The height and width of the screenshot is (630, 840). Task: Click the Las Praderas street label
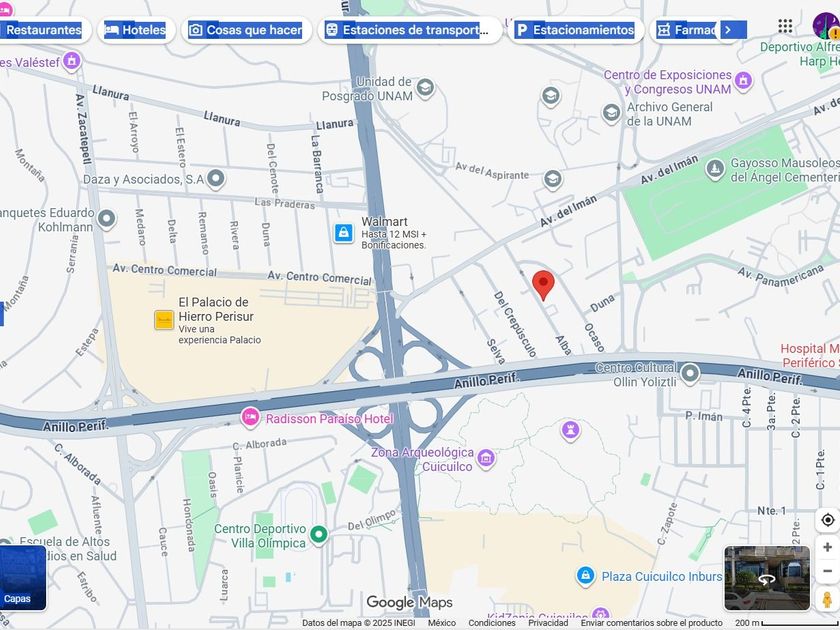point(284,203)
